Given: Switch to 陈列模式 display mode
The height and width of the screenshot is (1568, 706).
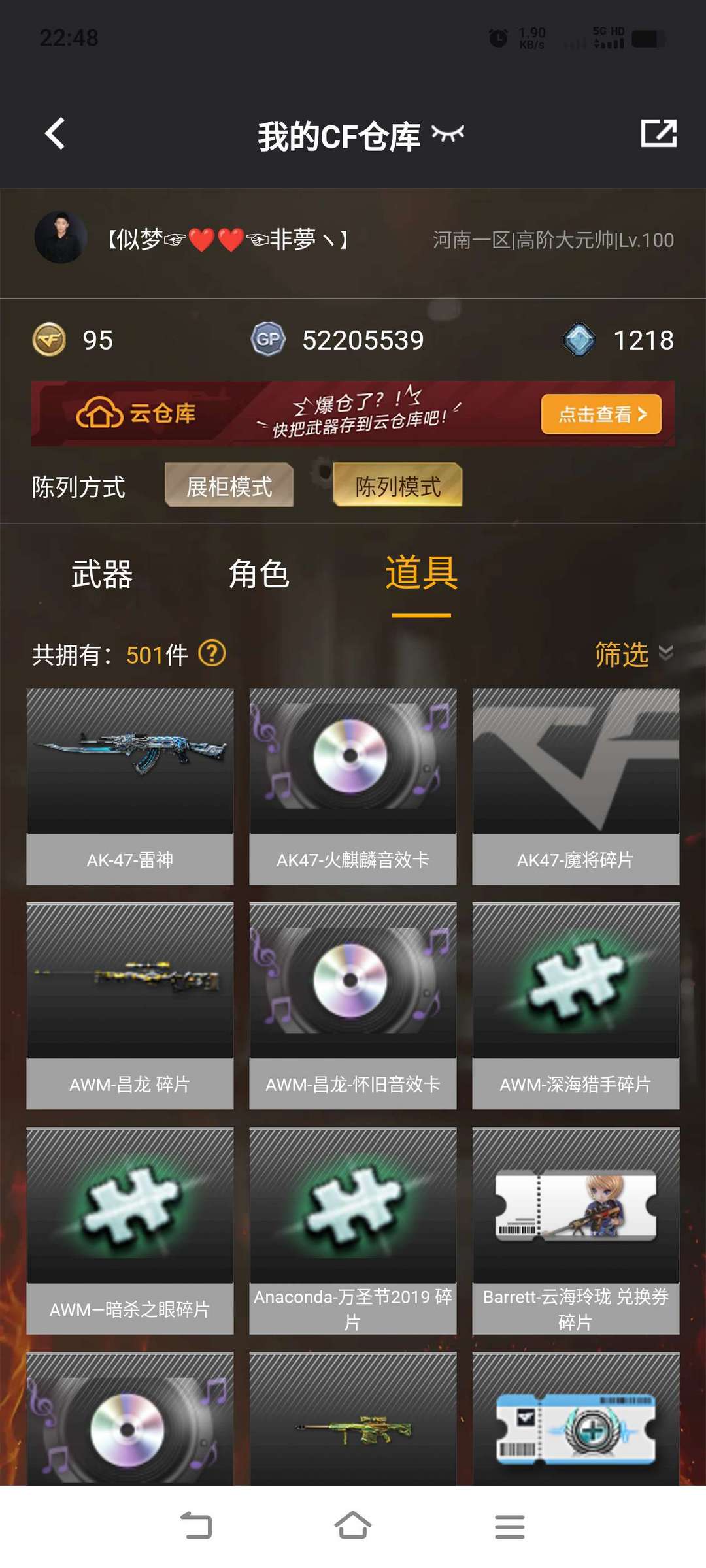Looking at the screenshot, I should (x=397, y=485).
